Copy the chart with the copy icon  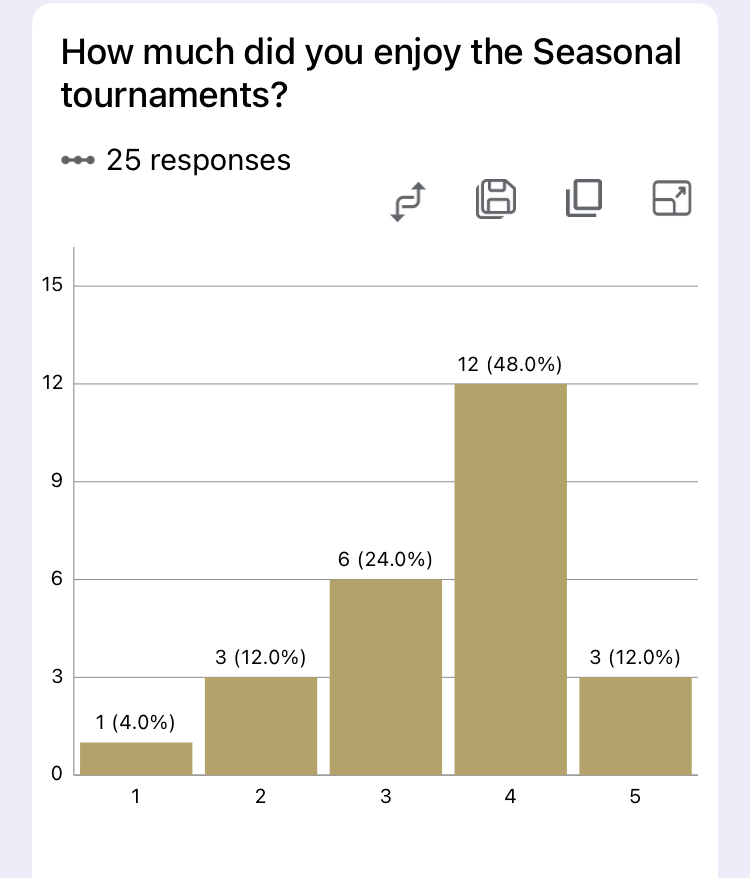click(584, 198)
